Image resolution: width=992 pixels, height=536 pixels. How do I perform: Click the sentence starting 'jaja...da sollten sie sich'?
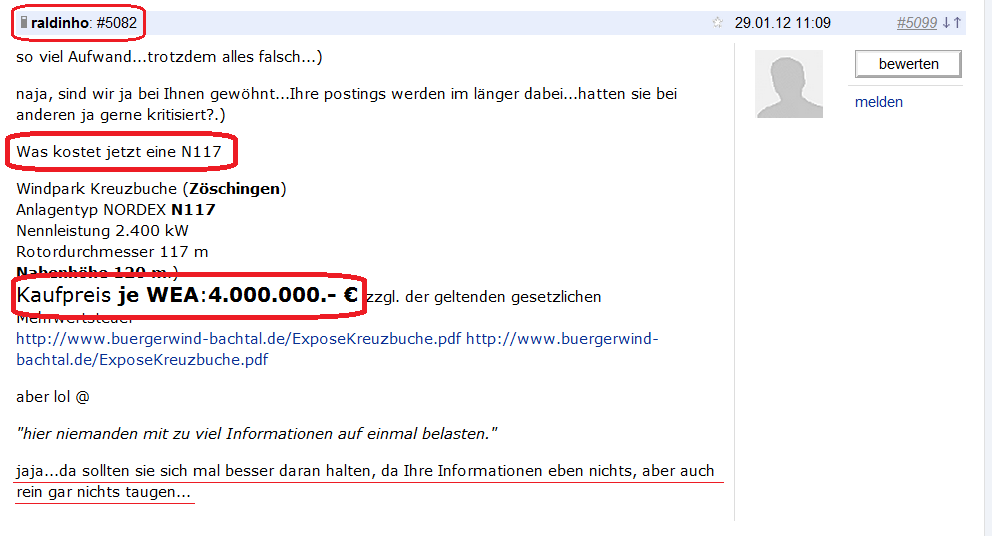coord(365,481)
